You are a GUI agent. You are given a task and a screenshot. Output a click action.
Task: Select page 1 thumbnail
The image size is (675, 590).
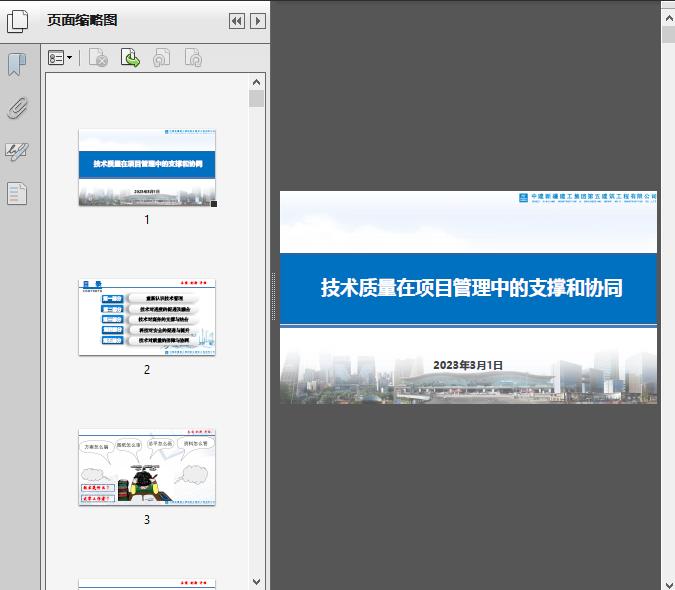tap(147, 167)
